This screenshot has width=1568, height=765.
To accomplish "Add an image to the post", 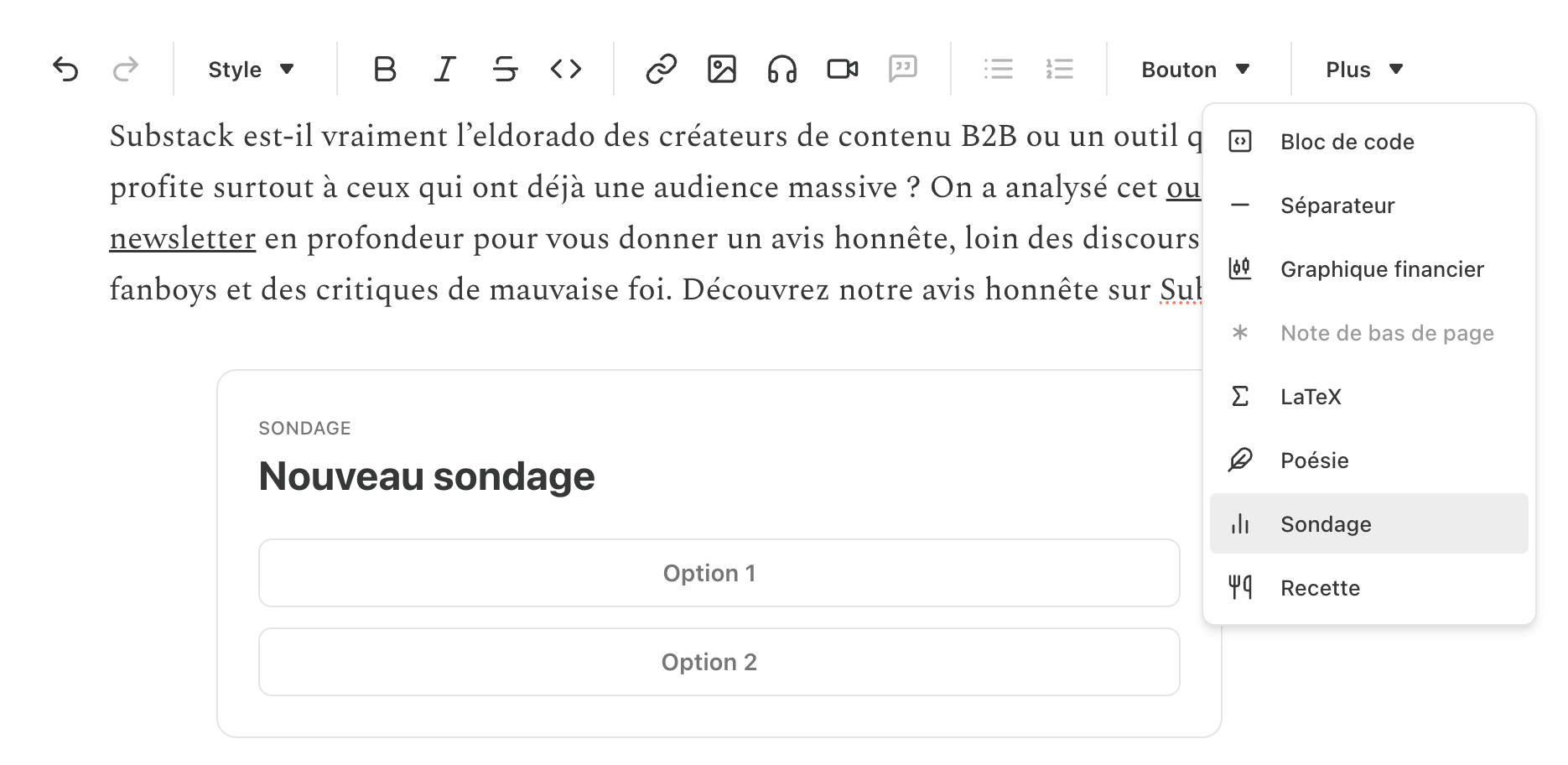I will (721, 69).
